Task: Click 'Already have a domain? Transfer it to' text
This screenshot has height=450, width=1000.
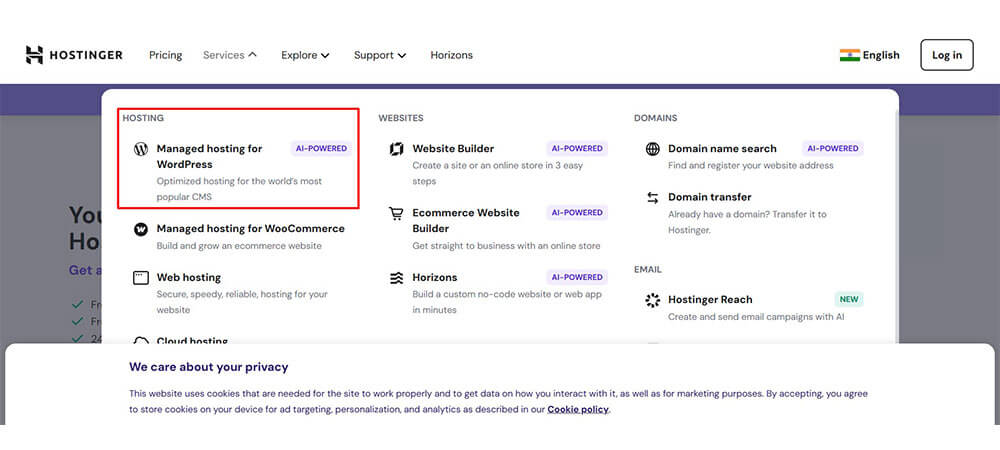Action: point(747,214)
